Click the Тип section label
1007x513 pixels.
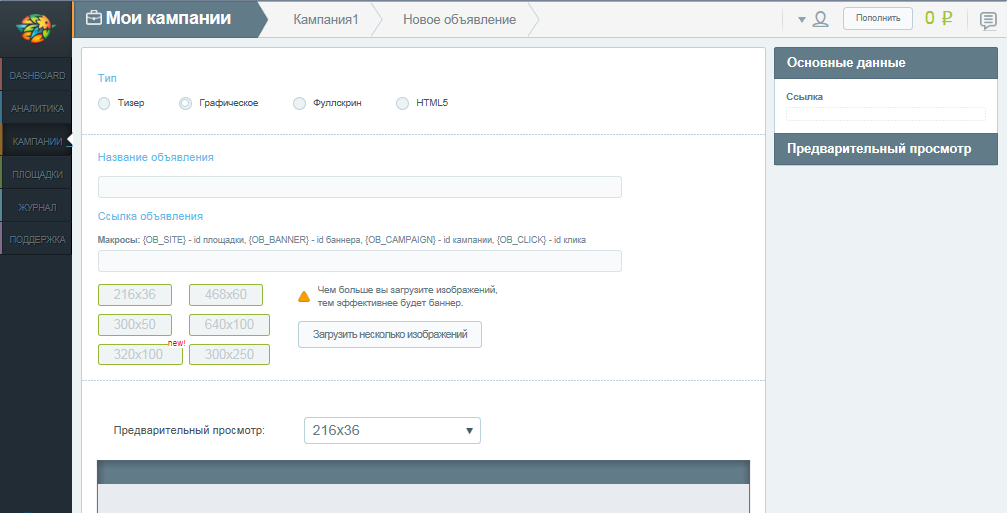tap(107, 78)
